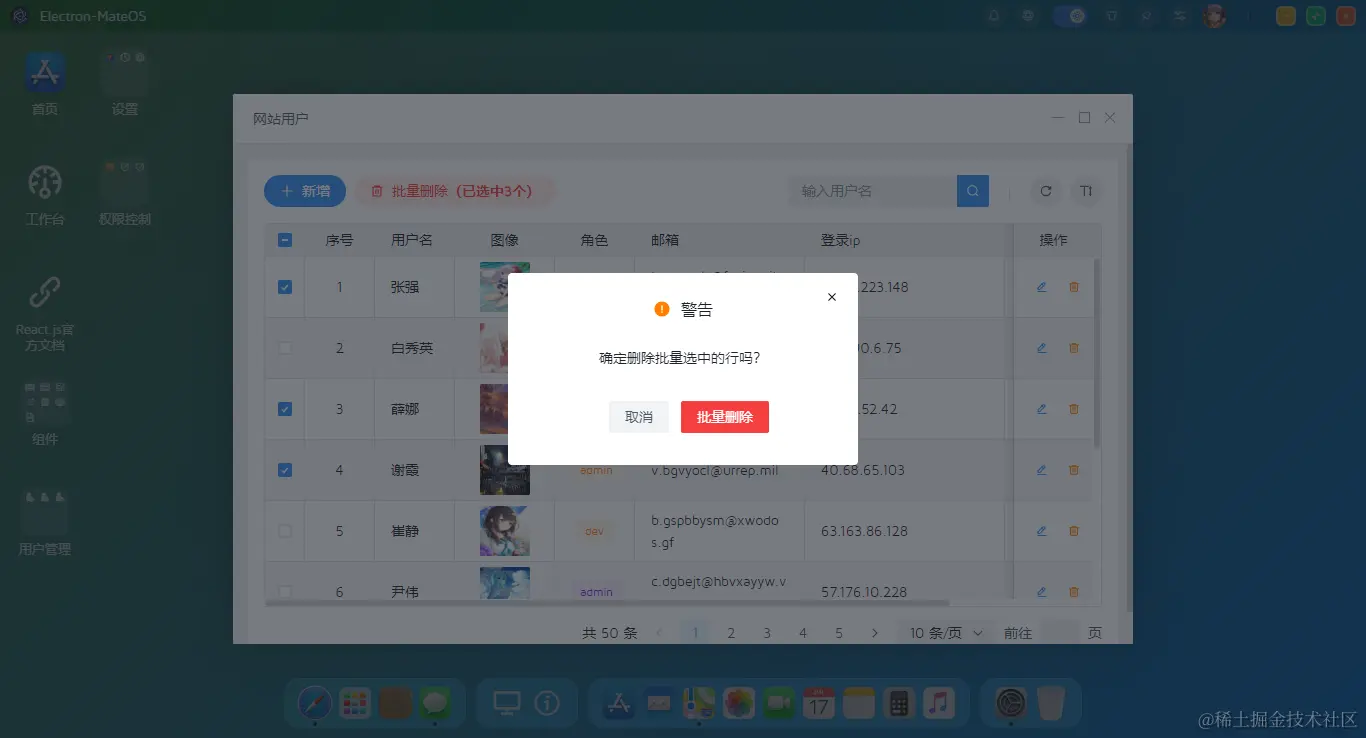Open the notification bell in top bar
The height and width of the screenshot is (738, 1366).
point(993,15)
